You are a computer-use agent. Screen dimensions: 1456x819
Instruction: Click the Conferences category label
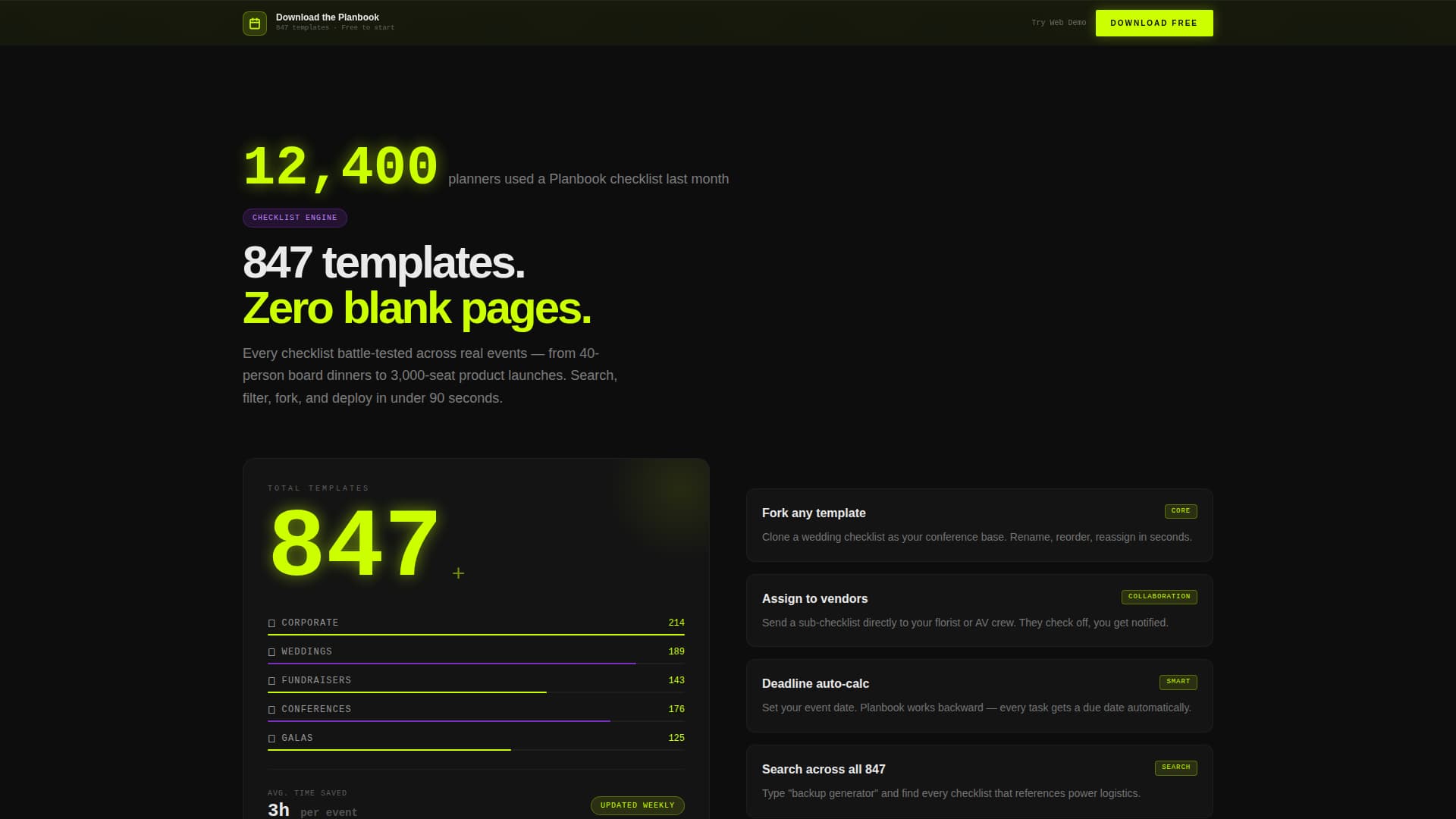click(x=316, y=709)
